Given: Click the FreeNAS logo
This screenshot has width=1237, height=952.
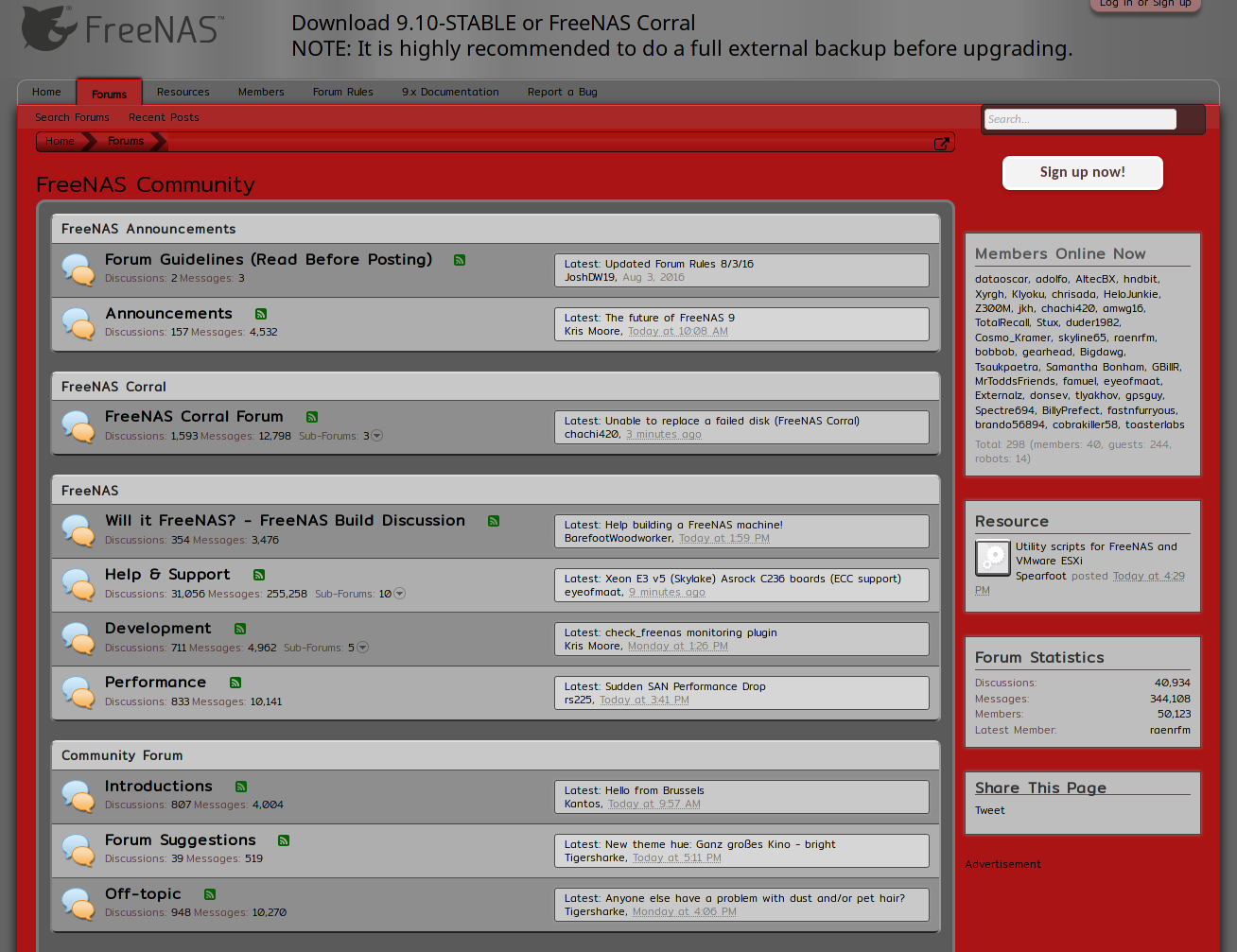Looking at the screenshot, I should [x=123, y=28].
